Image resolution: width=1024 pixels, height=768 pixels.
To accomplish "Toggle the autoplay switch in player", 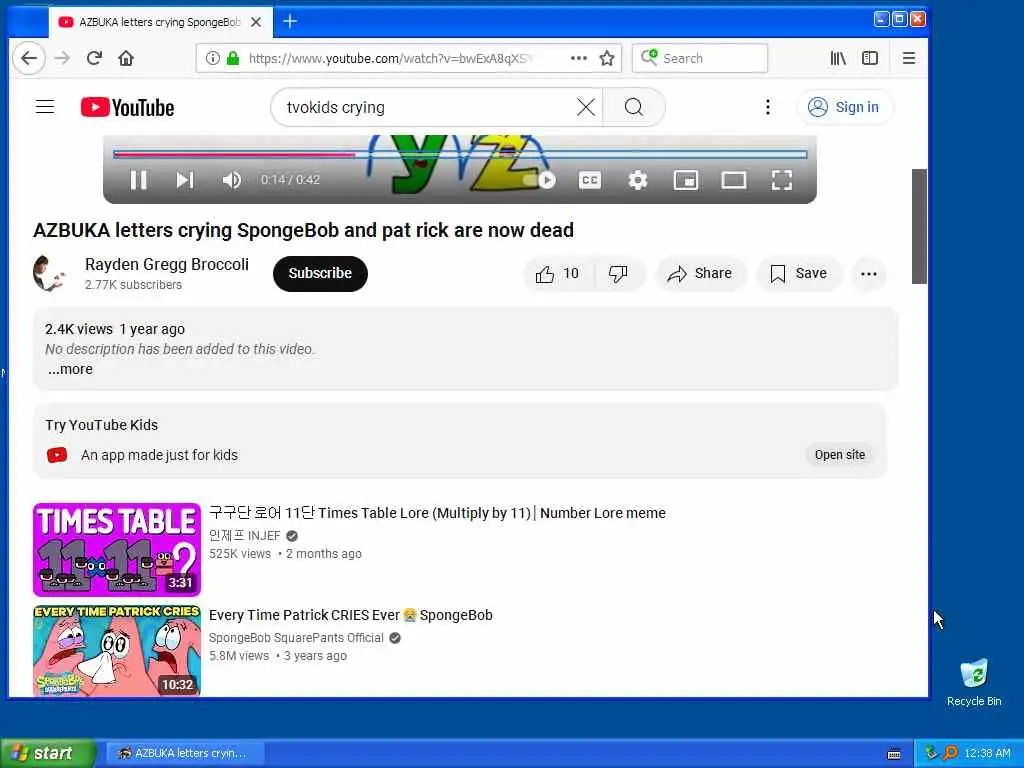I will point(540,180).
